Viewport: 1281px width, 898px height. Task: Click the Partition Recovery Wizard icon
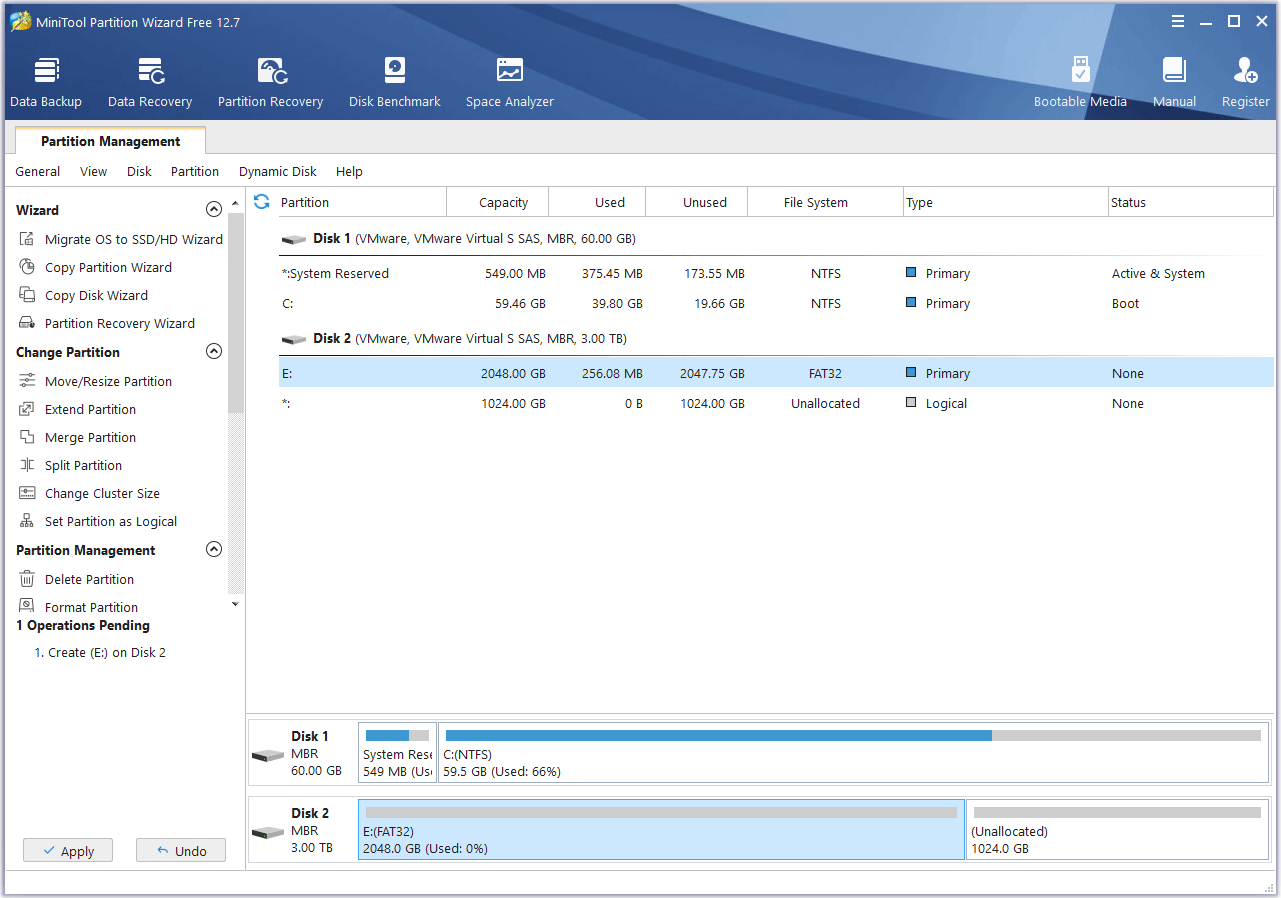click(x=27, y=323)
